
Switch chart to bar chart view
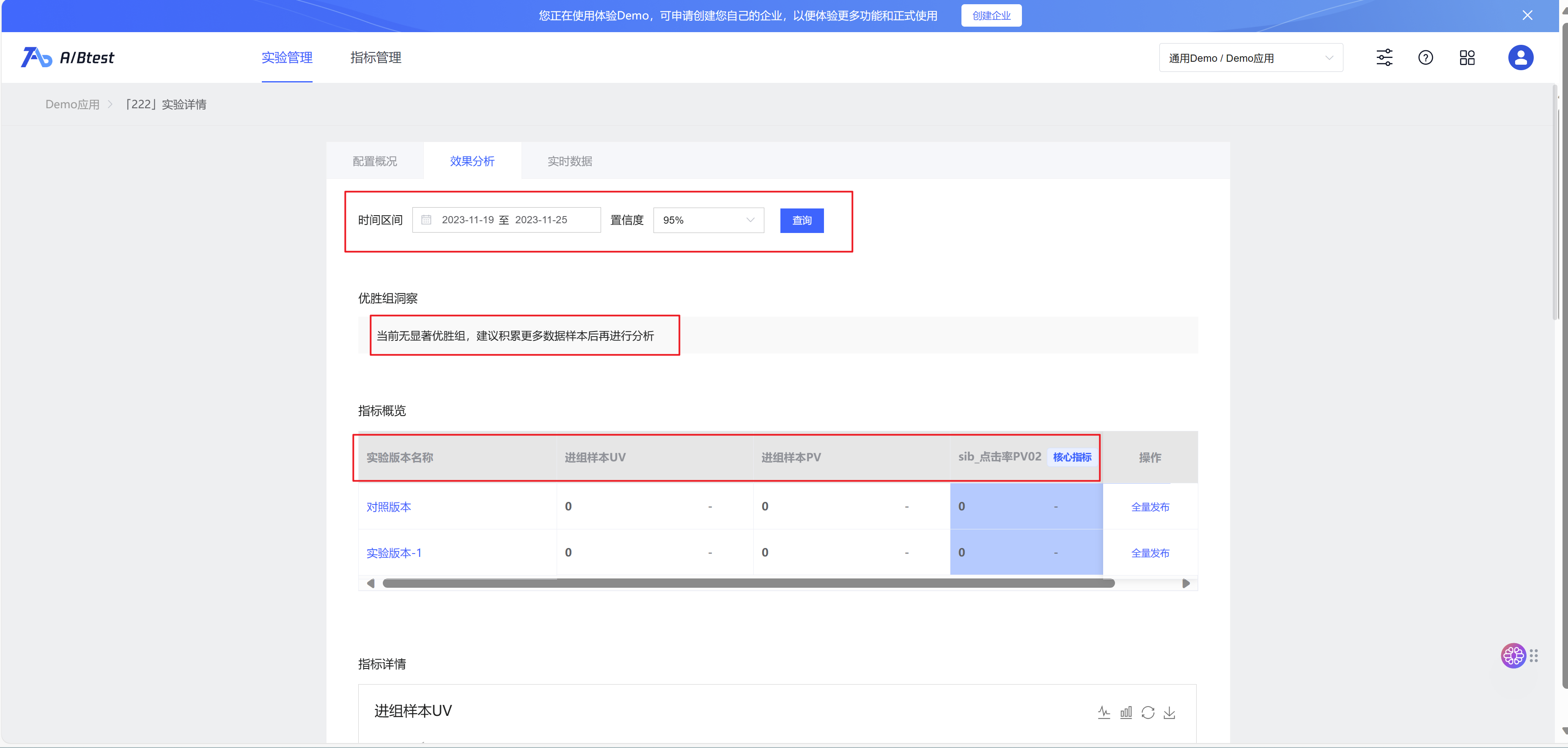coord(1126,712)
